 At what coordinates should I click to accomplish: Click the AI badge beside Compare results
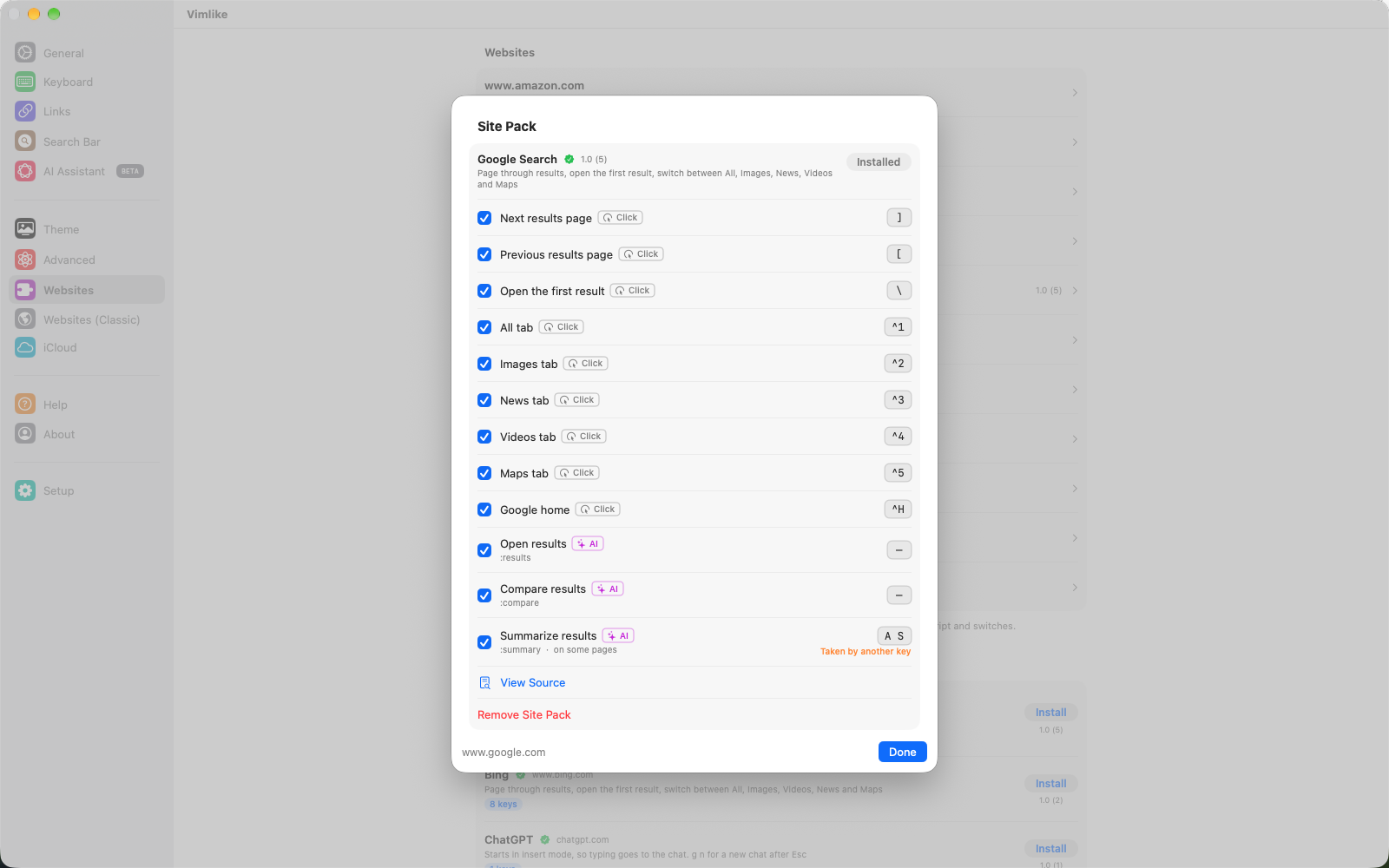point(608,589)
